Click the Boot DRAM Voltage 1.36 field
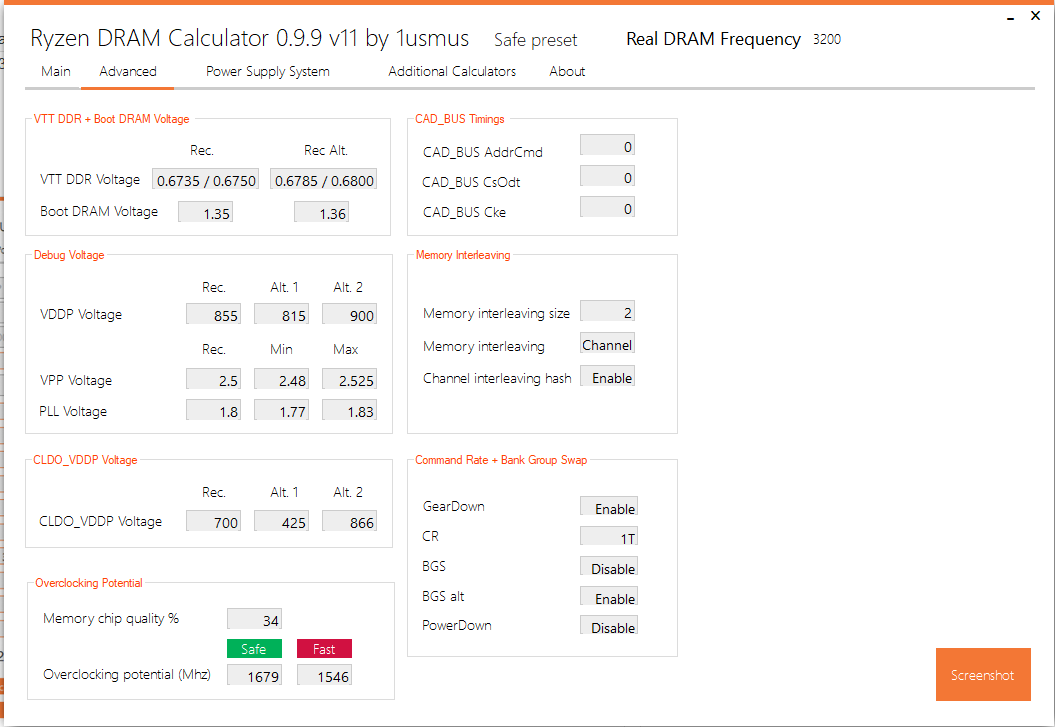The image size is (1055, 727). [322, 213]
